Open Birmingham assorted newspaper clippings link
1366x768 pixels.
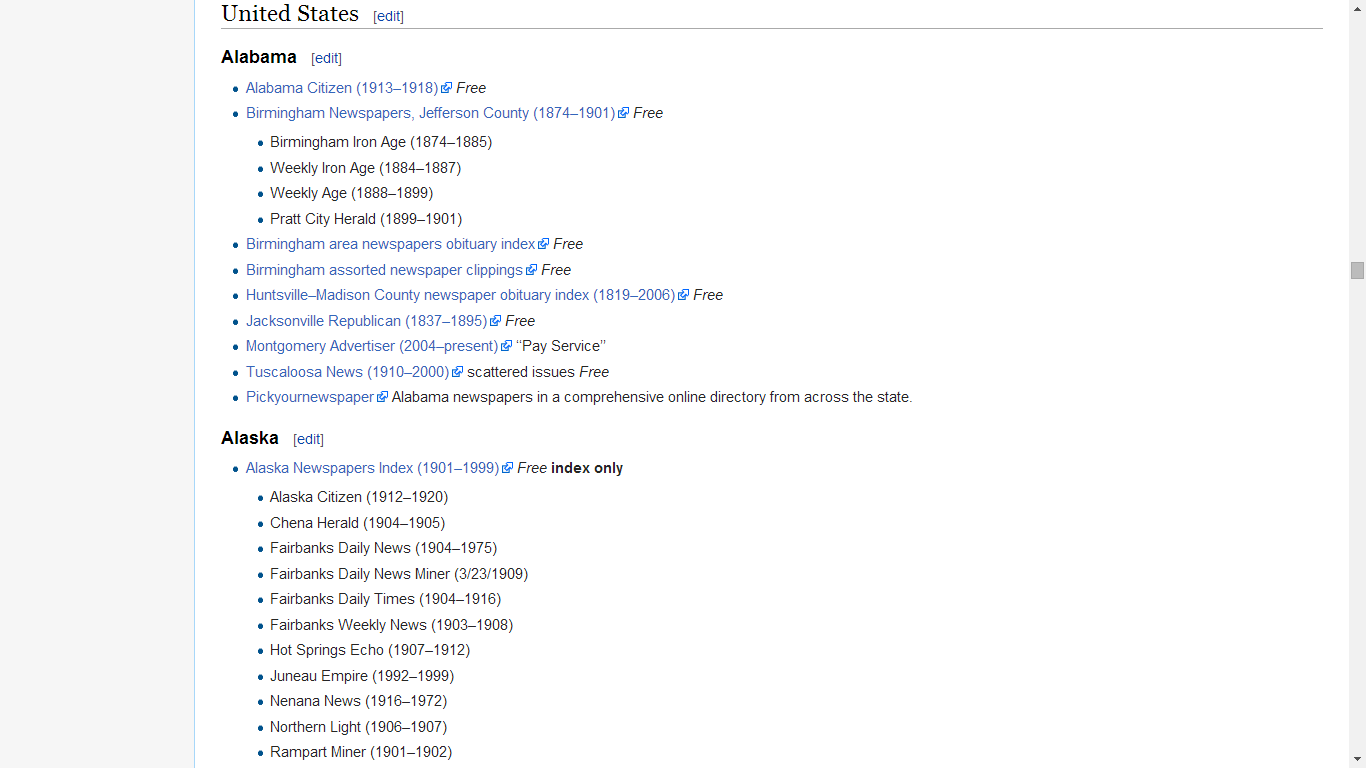coord(384,270)
